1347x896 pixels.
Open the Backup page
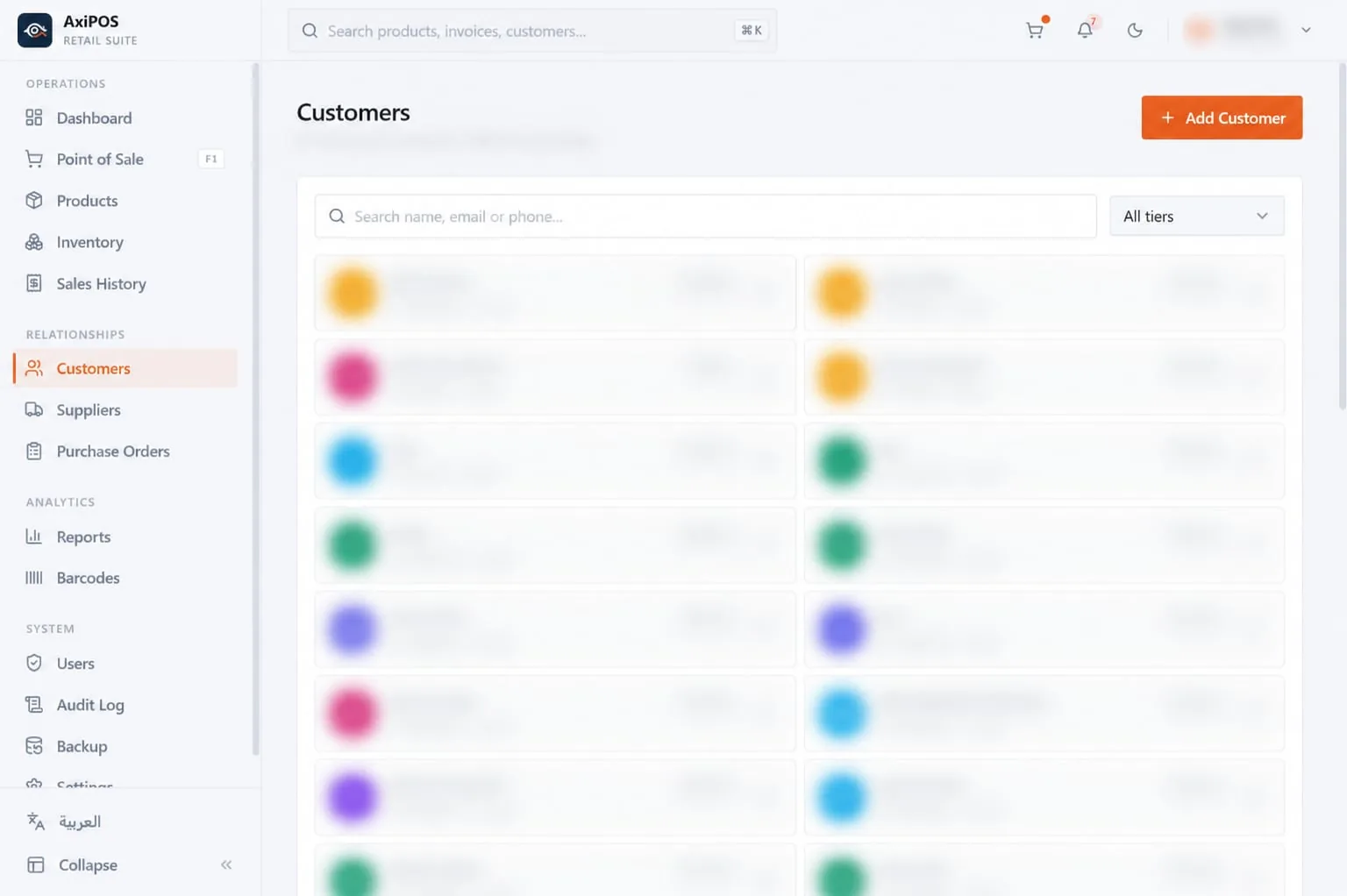pos(125,746)
